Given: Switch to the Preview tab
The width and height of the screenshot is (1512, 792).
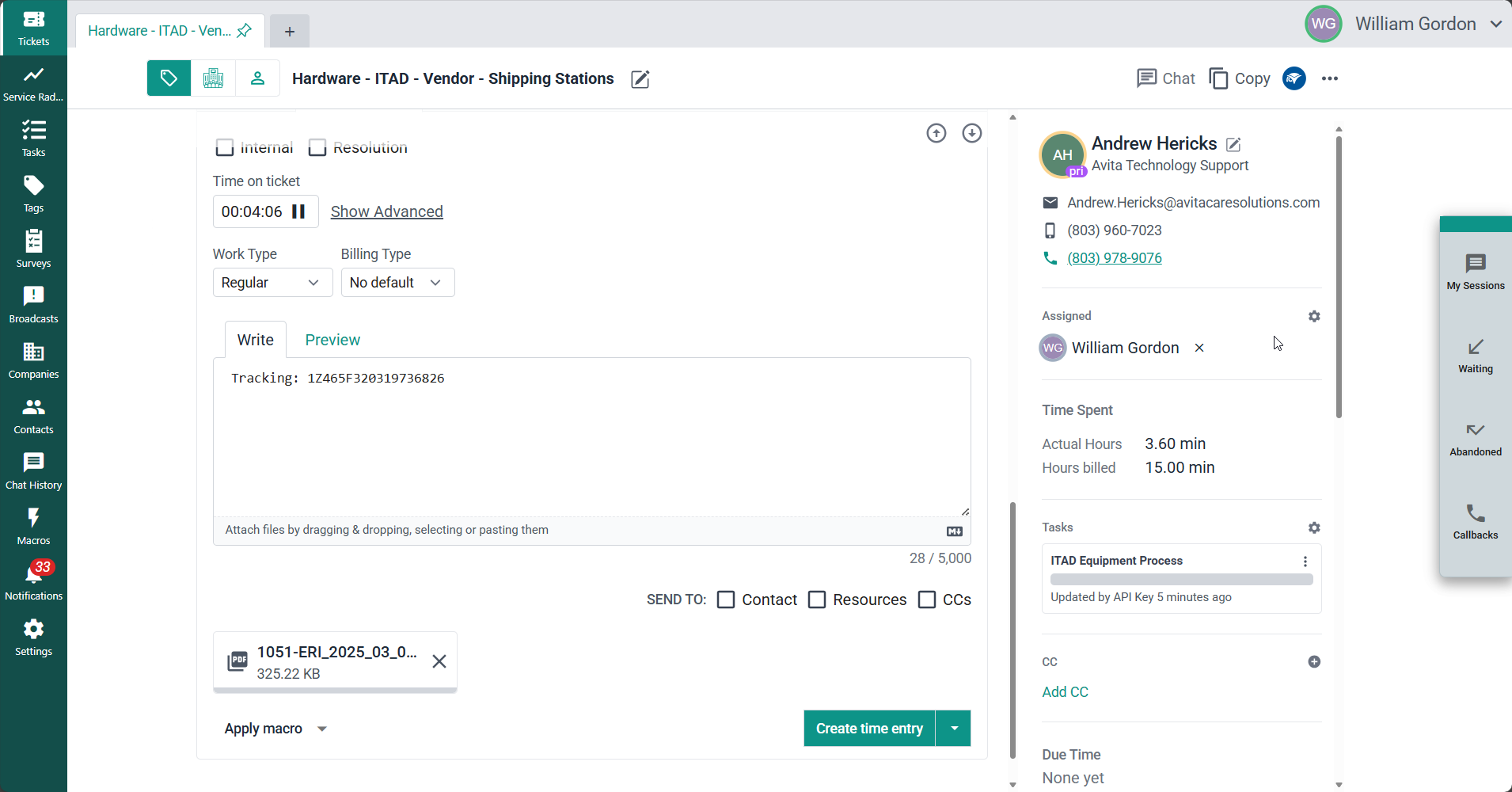Looking at the screenshot, I should (x=332, y=340).
